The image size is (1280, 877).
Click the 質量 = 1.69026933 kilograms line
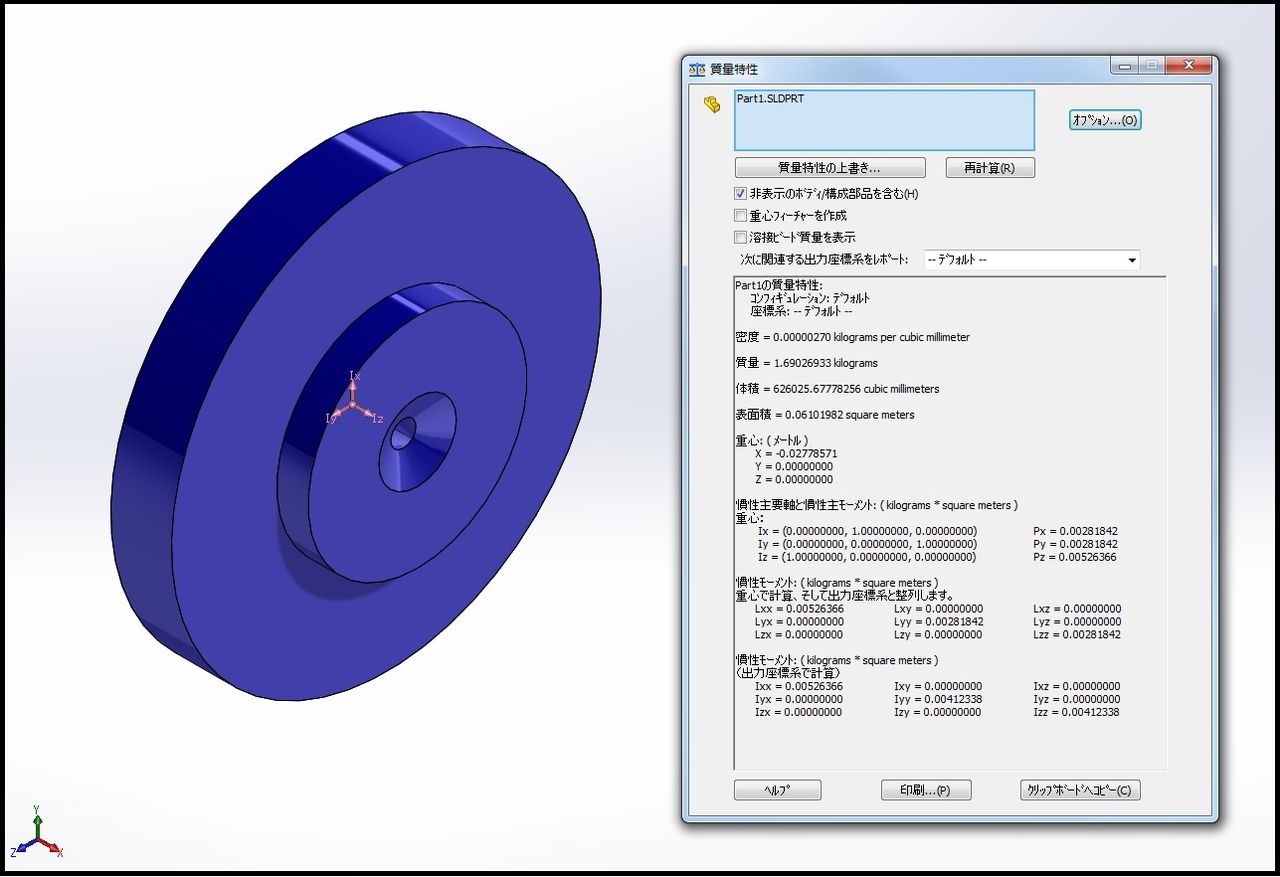(x=806, y=363)
